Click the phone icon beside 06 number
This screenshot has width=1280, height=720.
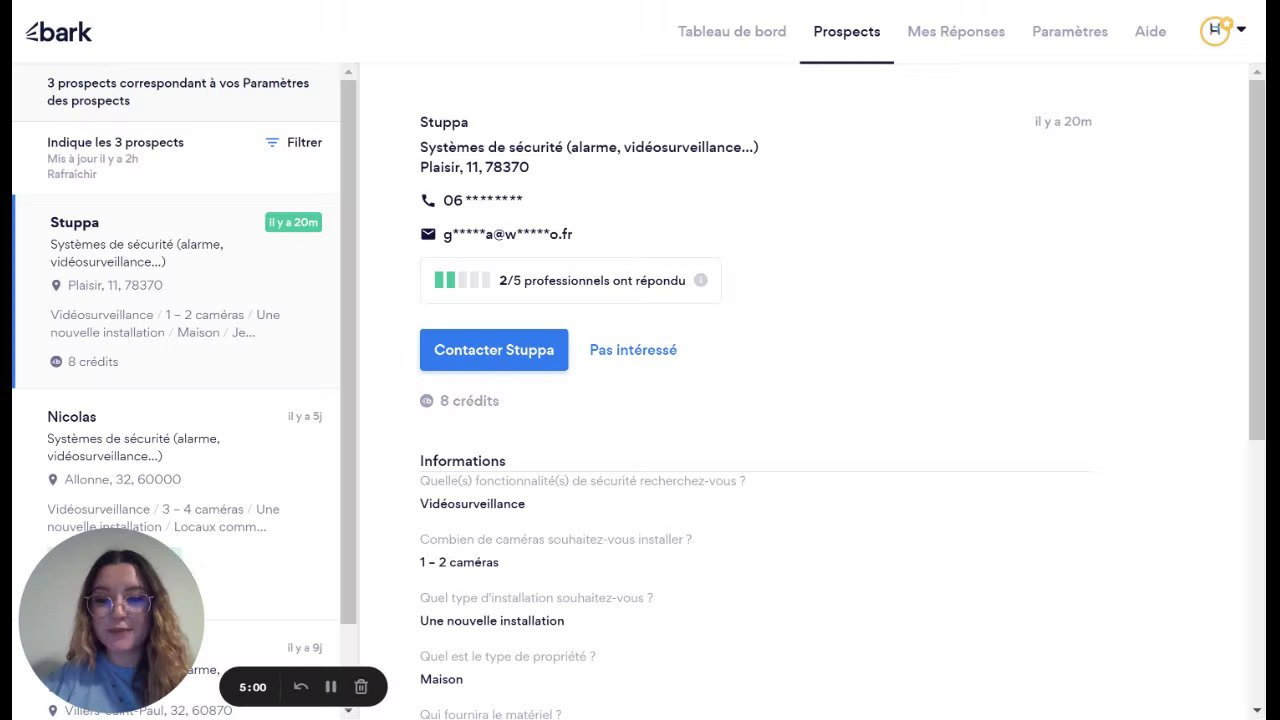click(428, 200)
